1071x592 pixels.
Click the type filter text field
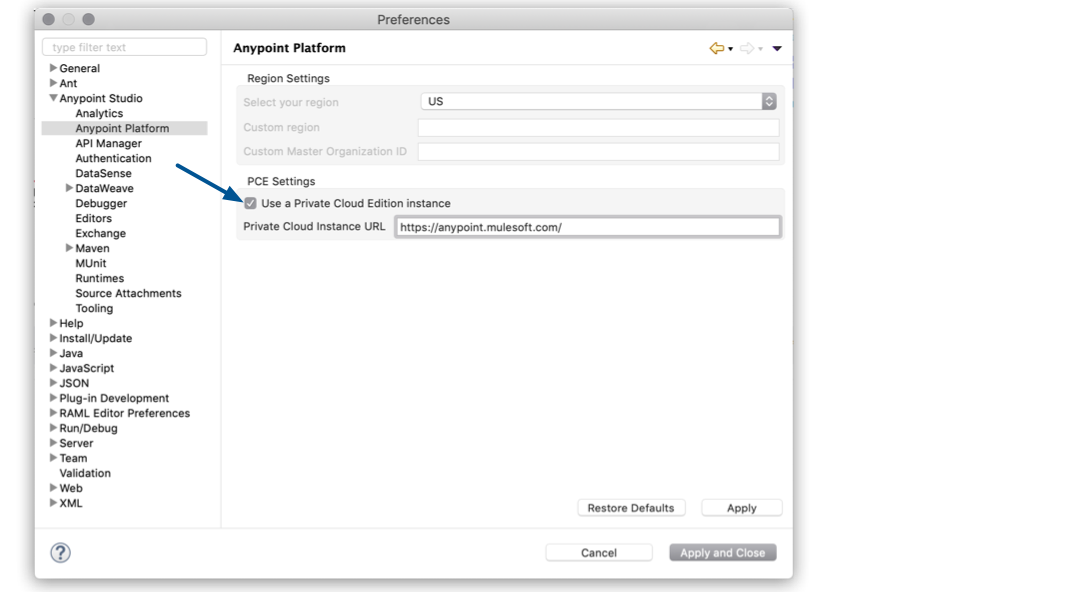coord(123,46)
